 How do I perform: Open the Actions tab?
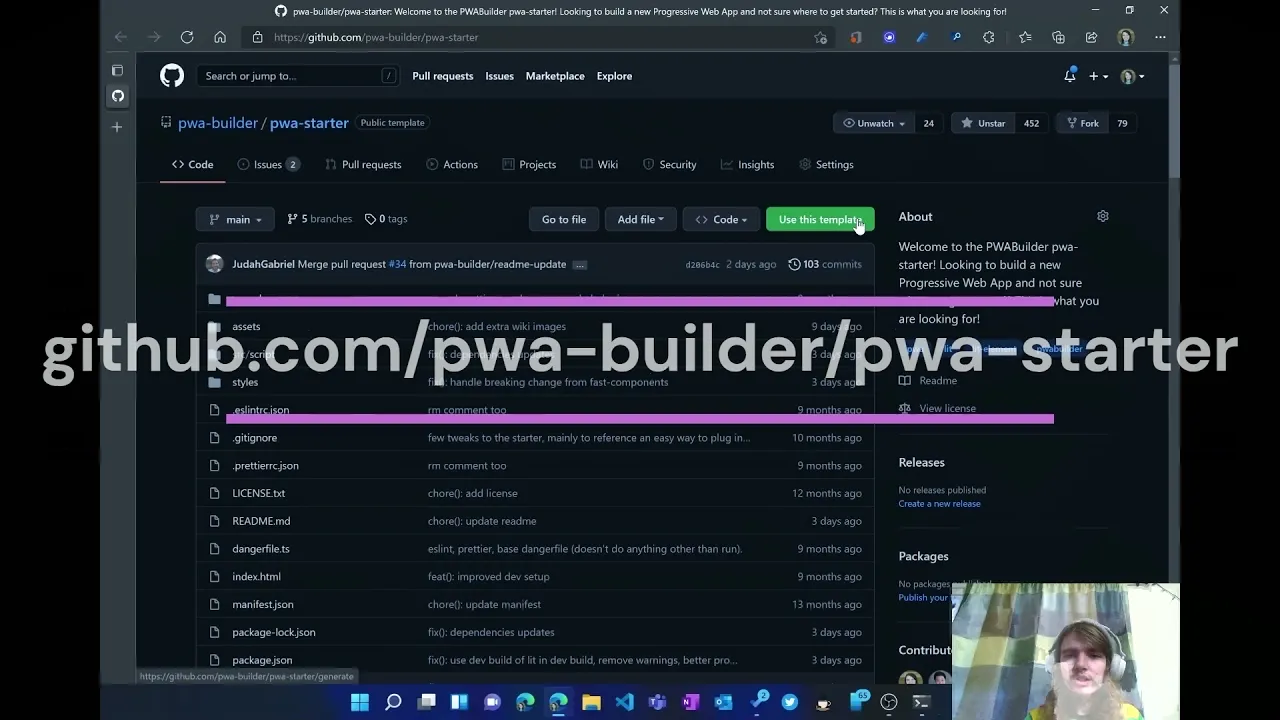pos(452,164)
